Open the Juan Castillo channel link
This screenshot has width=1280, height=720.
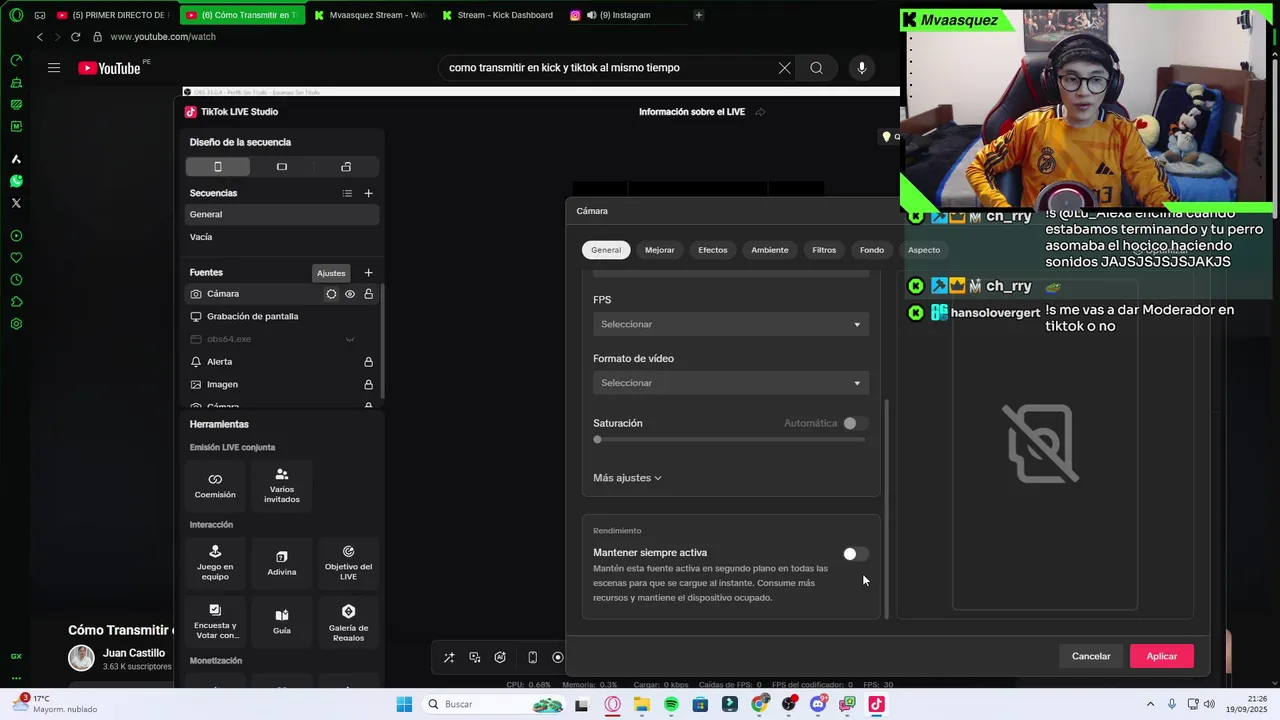(x=134, y=653)
